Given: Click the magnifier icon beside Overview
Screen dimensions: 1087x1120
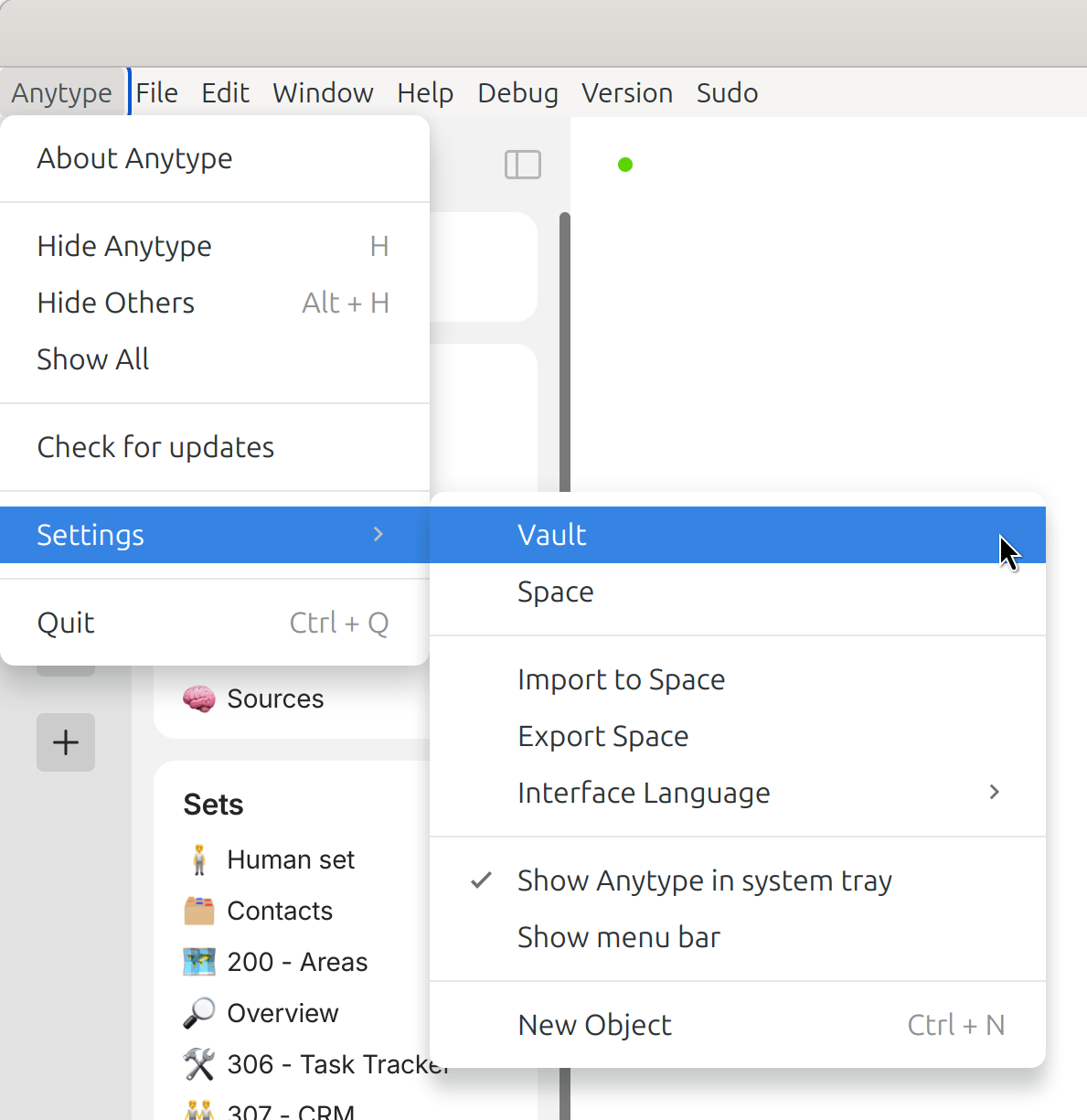Looking at the screenshot, I should 199,1013.
